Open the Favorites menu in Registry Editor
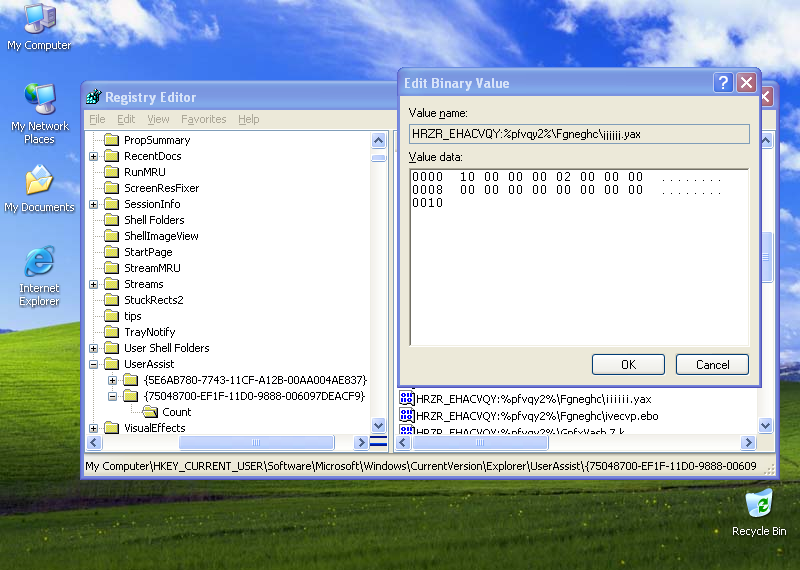The image size is (800, 570). [204, 119]
